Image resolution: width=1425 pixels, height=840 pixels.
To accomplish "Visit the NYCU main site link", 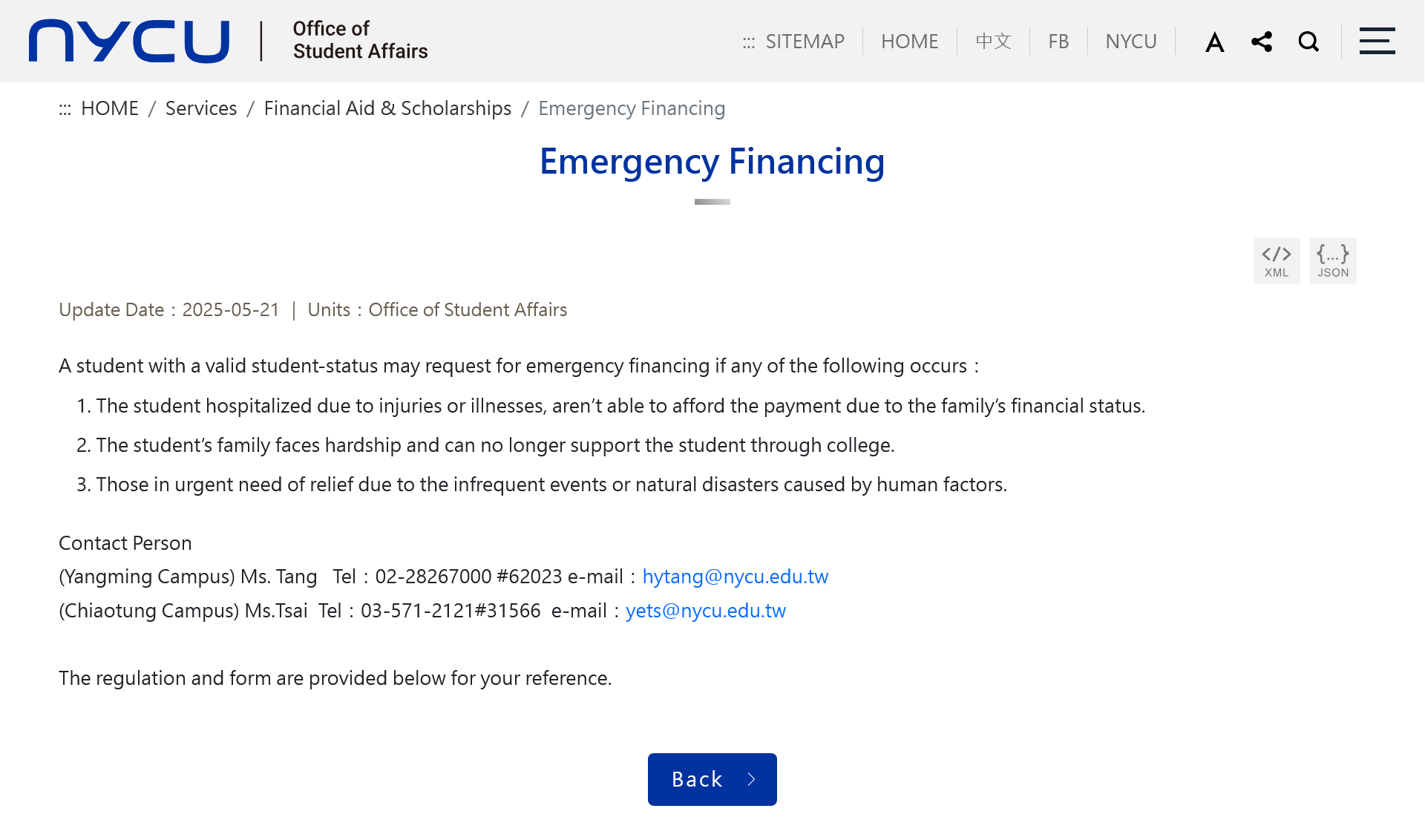I will point(1130,42).
